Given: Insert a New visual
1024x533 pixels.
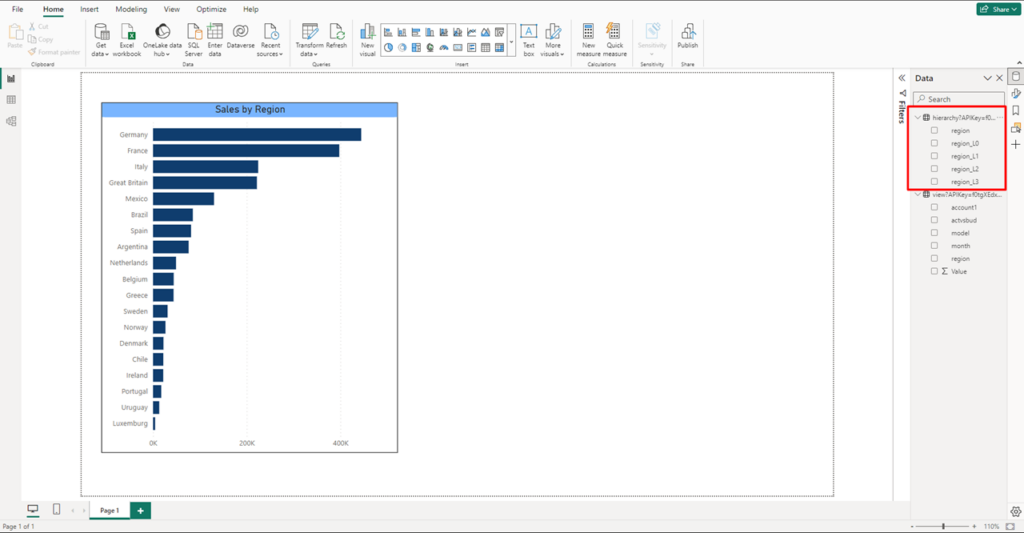Looking at the screenshot, I should tap(368, 40).
